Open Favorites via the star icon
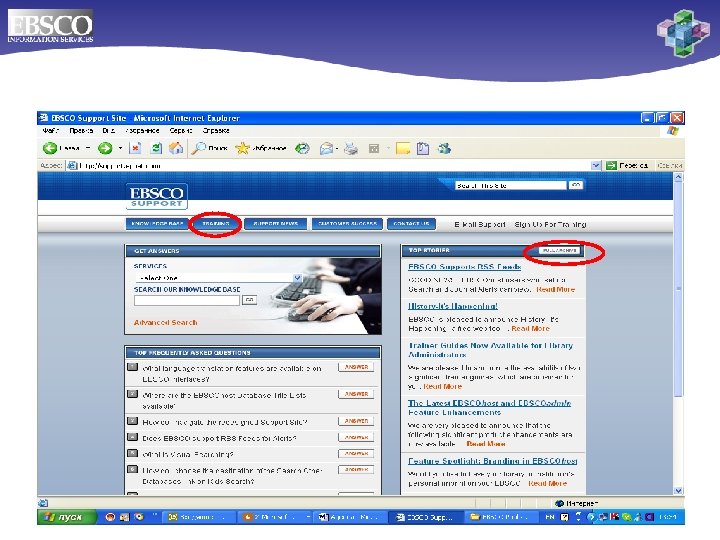Image resolution: width=720 pixels, height=540 pixels. pos(242,148)
